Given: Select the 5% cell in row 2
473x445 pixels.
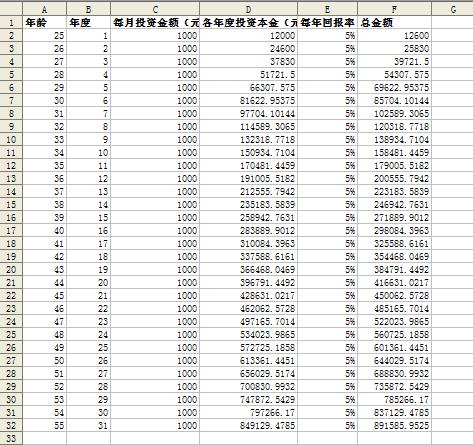Looking at the screenshot, I should click(327, 35).
